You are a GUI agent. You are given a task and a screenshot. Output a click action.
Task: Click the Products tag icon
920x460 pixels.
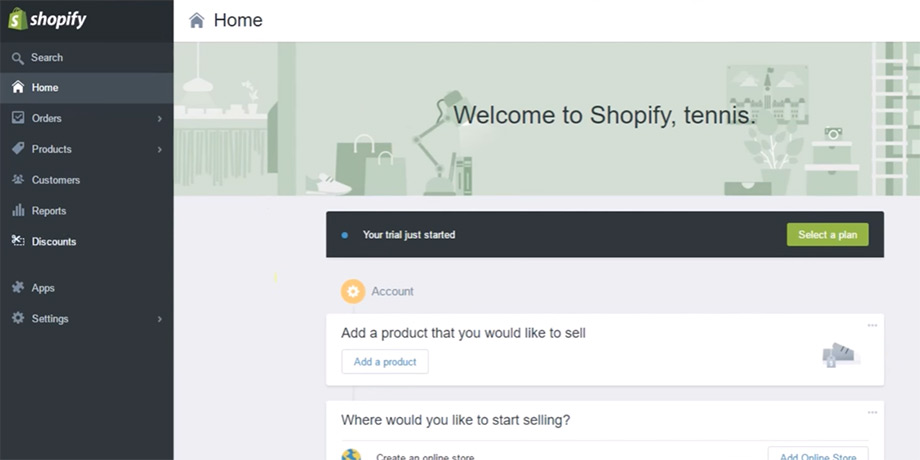tap(18, 148)
